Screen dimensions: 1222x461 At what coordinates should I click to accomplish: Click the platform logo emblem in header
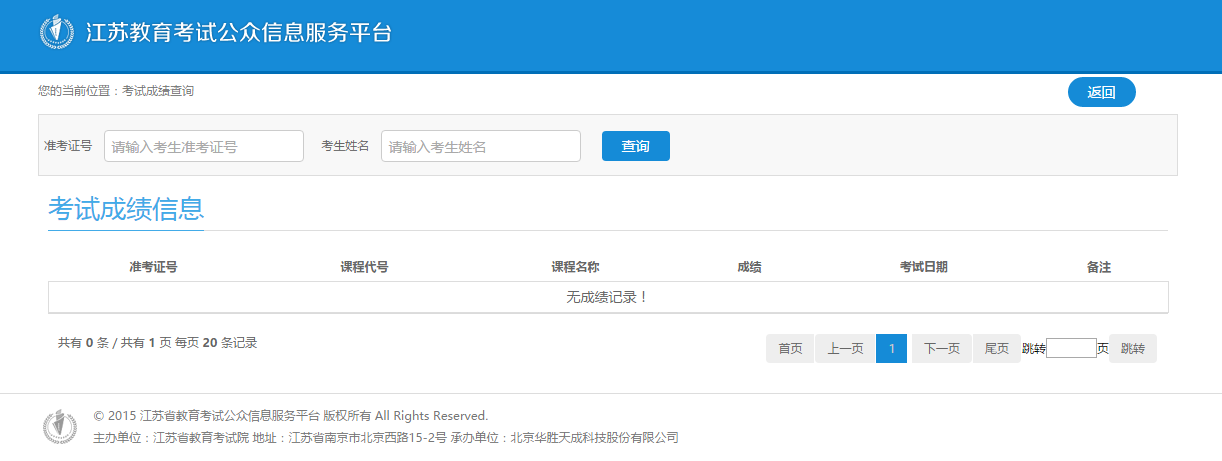pos(56,32)
